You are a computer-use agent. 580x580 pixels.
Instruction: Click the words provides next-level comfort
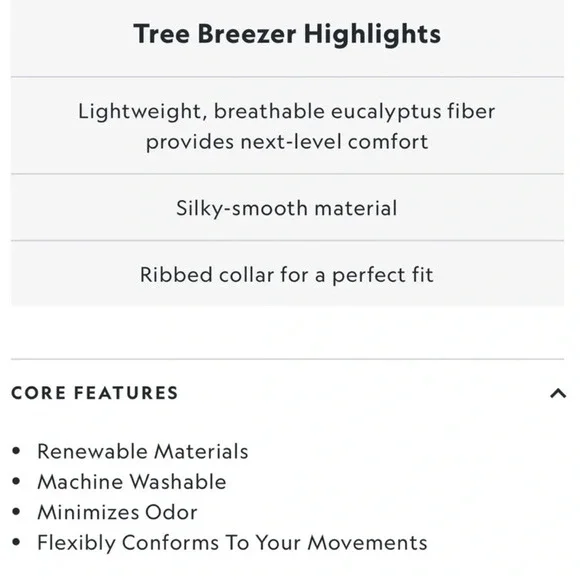(x=287, y=142)
